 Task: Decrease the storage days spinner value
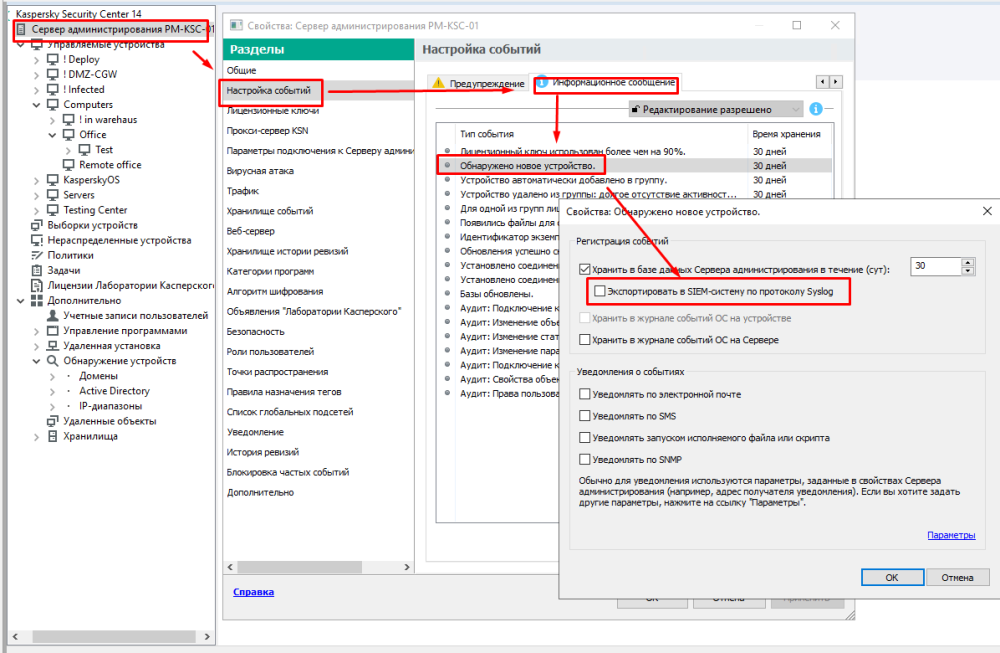(x=967, y=270)
